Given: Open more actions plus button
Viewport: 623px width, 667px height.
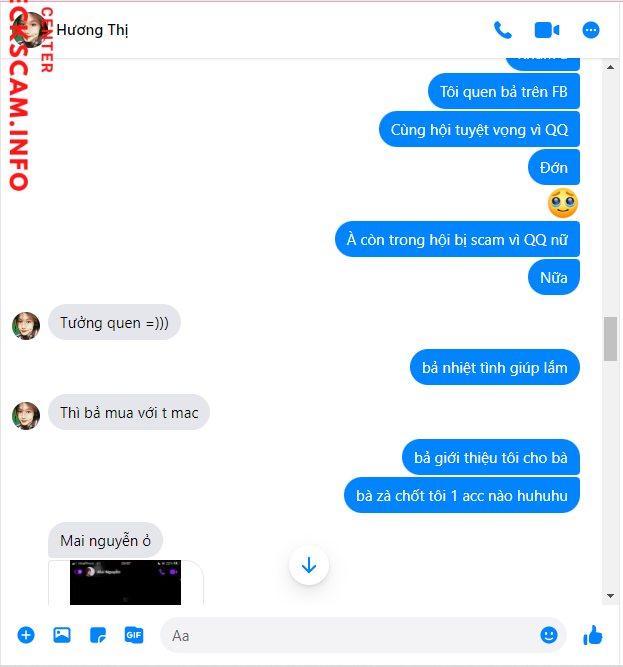Looking at the screenshot, I should (x=26, y=635).
